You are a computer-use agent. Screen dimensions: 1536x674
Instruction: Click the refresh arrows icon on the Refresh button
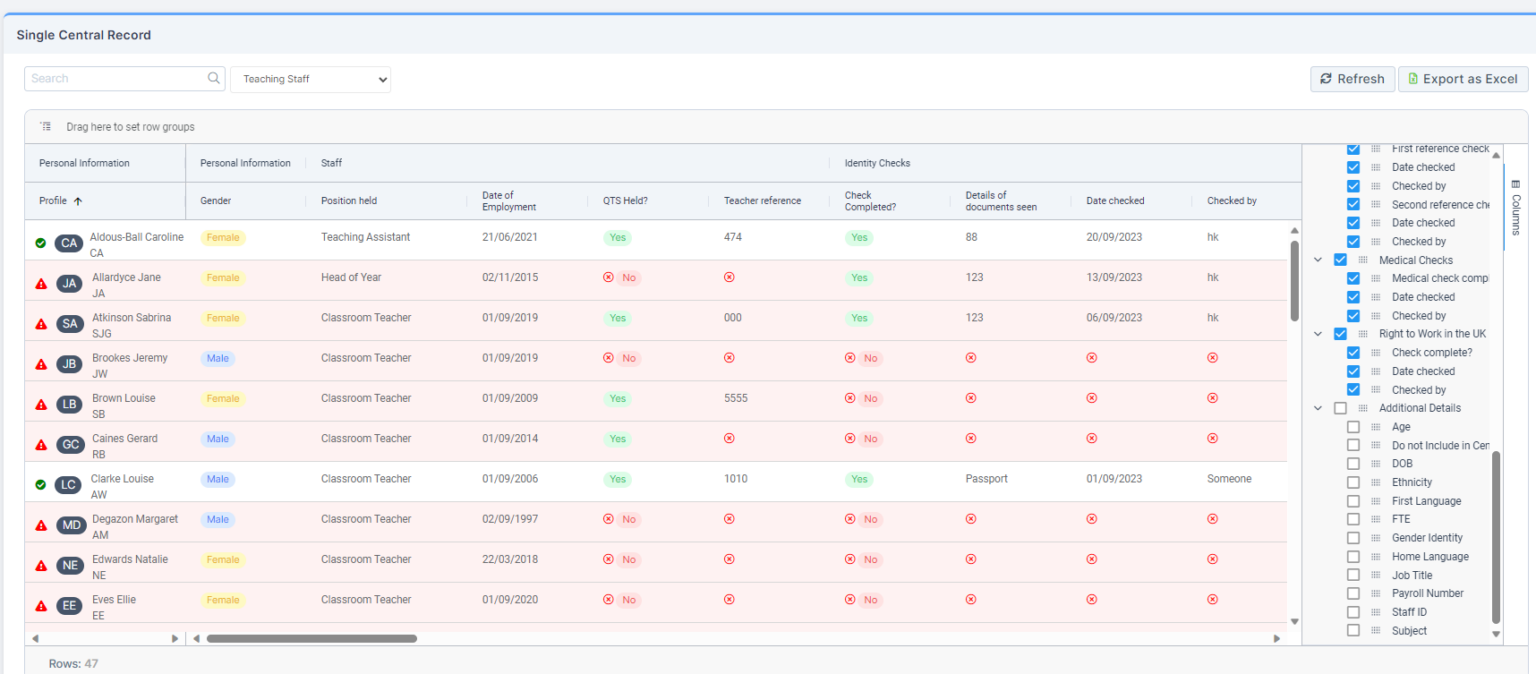(x=1326, y=79)
